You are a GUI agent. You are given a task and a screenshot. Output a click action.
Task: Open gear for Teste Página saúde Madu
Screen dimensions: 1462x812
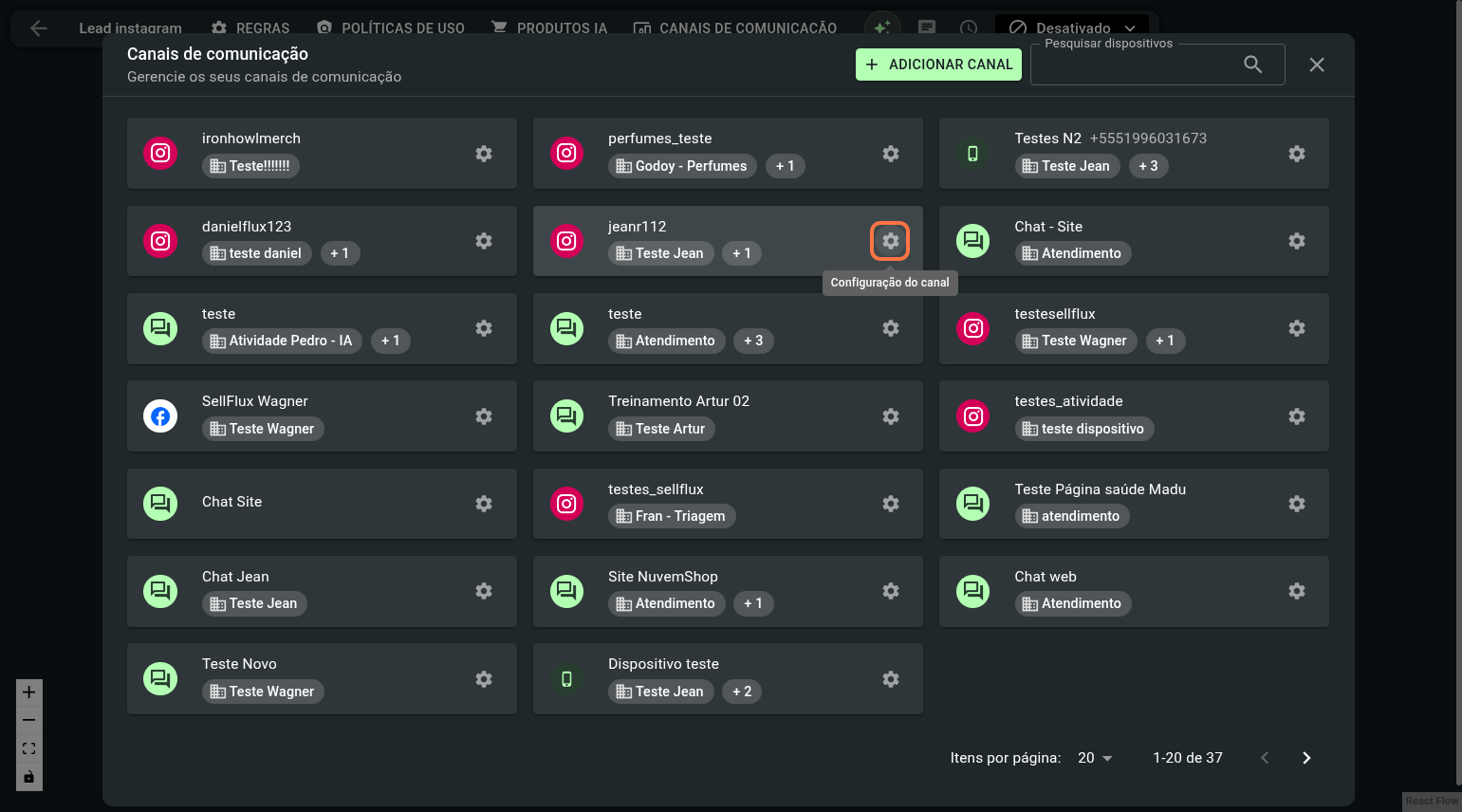click(x=1296, y=504)
